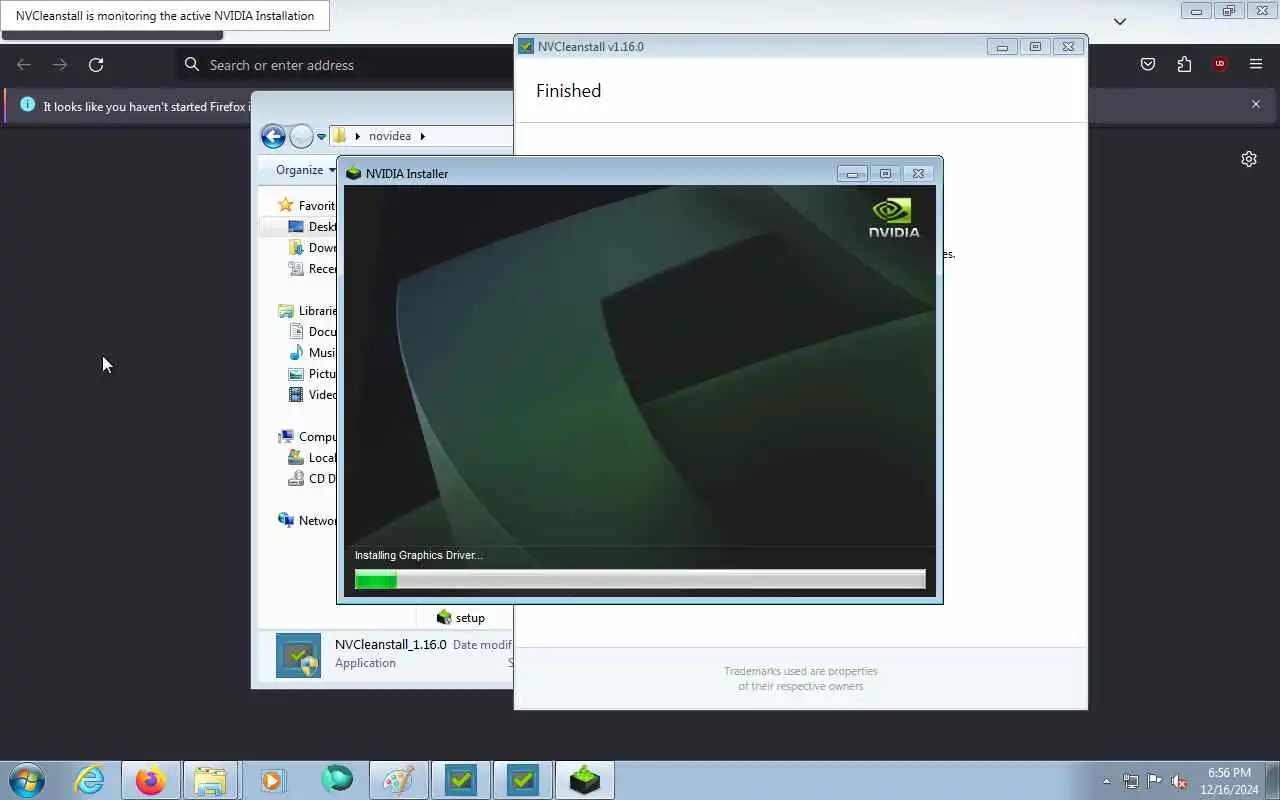Minimize the NVCleanstall v1.16.0 window
The width and height of the screenshot is (1280, 800).
pos(1002,47)
